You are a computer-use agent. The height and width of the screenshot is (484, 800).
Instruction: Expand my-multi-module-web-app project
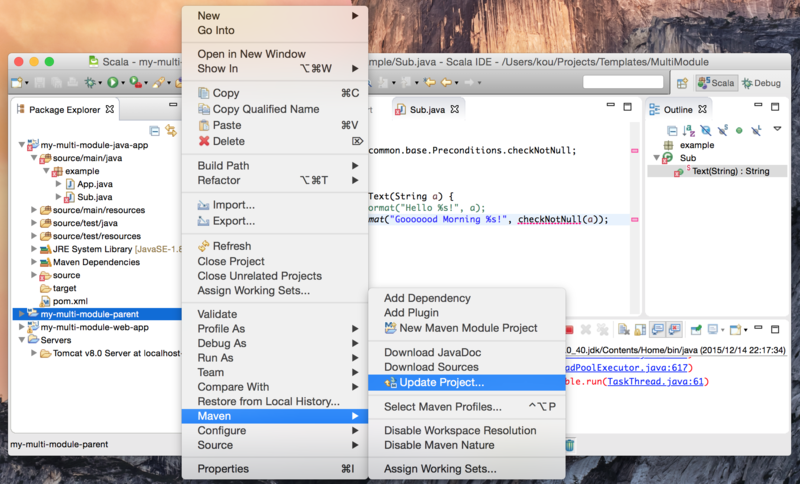[22, 327]
